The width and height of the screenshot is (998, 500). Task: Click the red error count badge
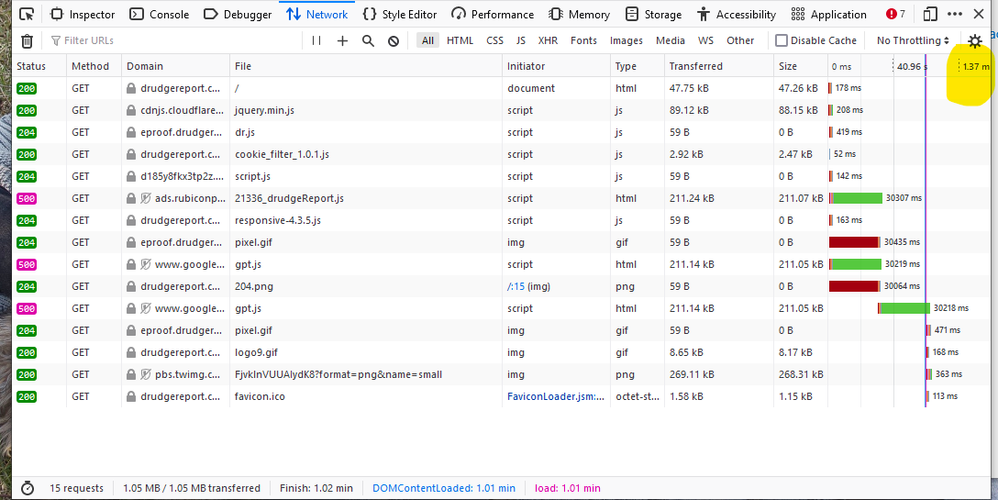tap(896, 14)
